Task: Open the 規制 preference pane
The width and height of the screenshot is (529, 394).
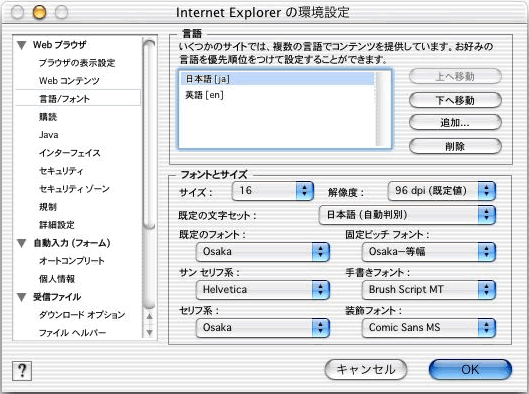Action: tap(48, 207)
